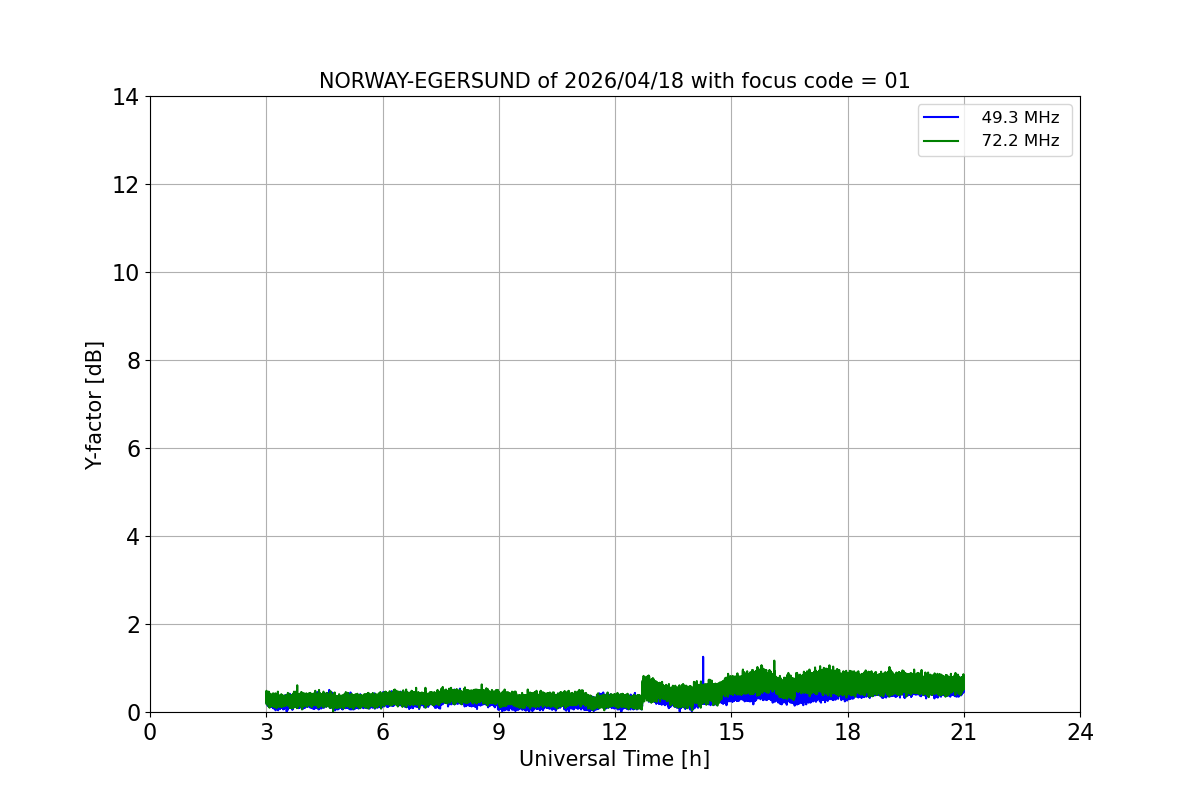1200x800 pixels.
Task: Click x-axis tick label 9
Action: (499, 732)
